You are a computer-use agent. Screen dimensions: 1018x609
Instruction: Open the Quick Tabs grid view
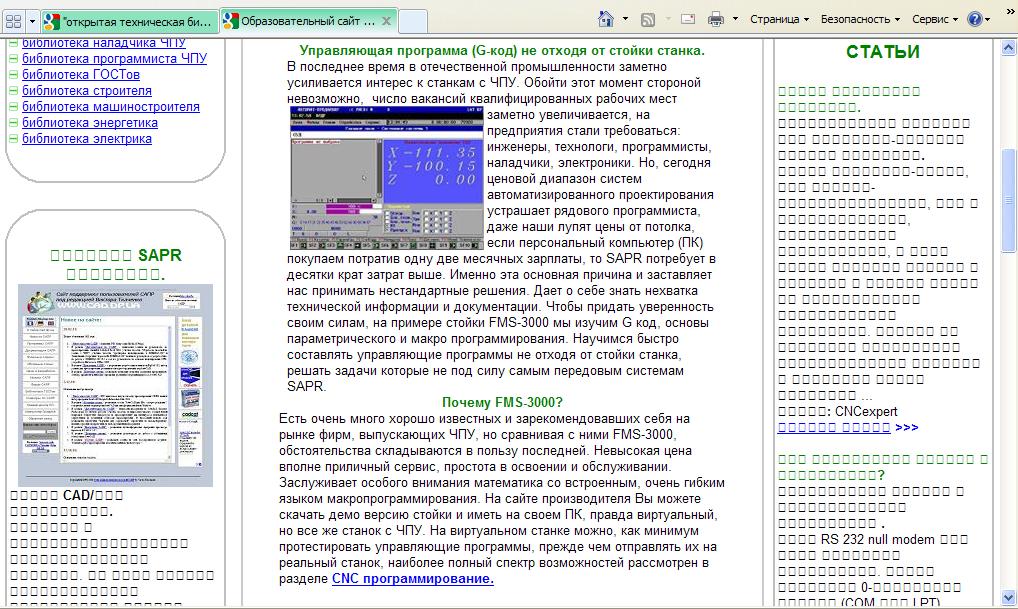(13, 21)
